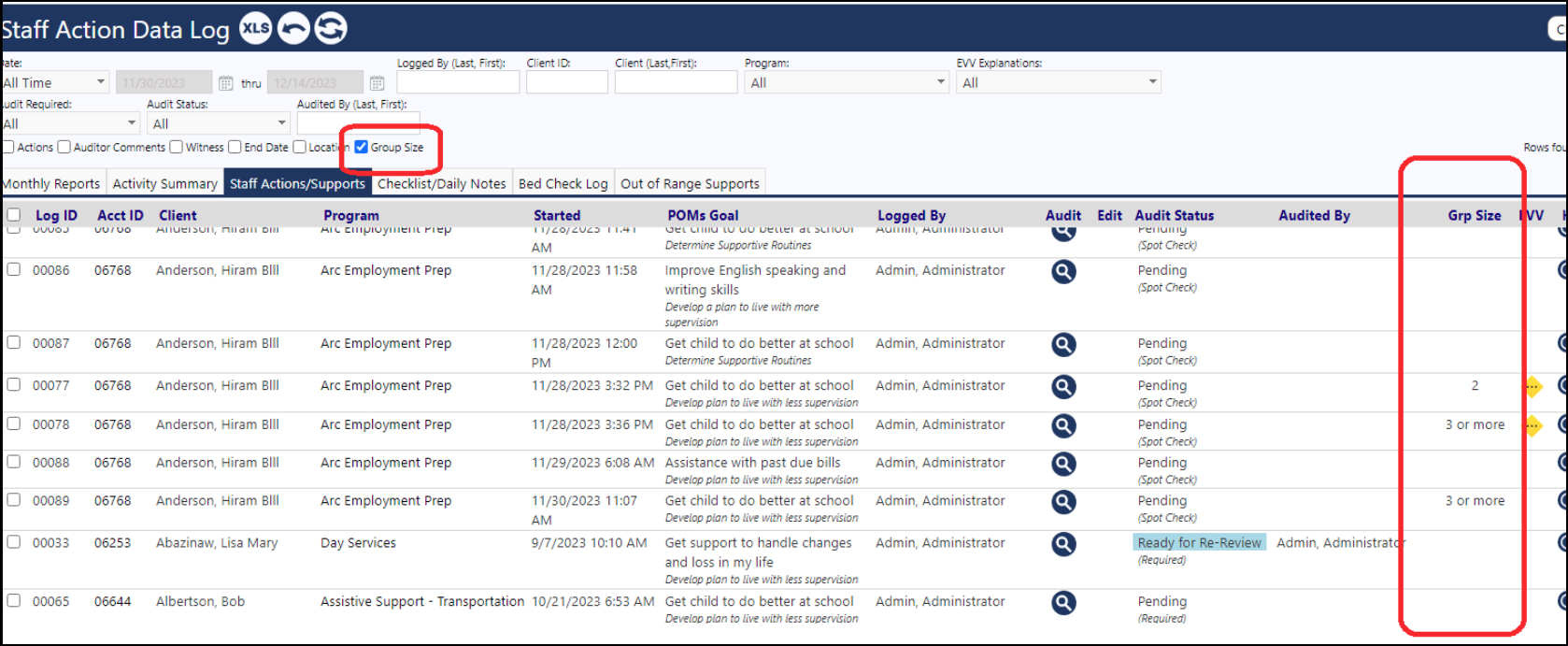Open the Audit Required dropdown

69,123
